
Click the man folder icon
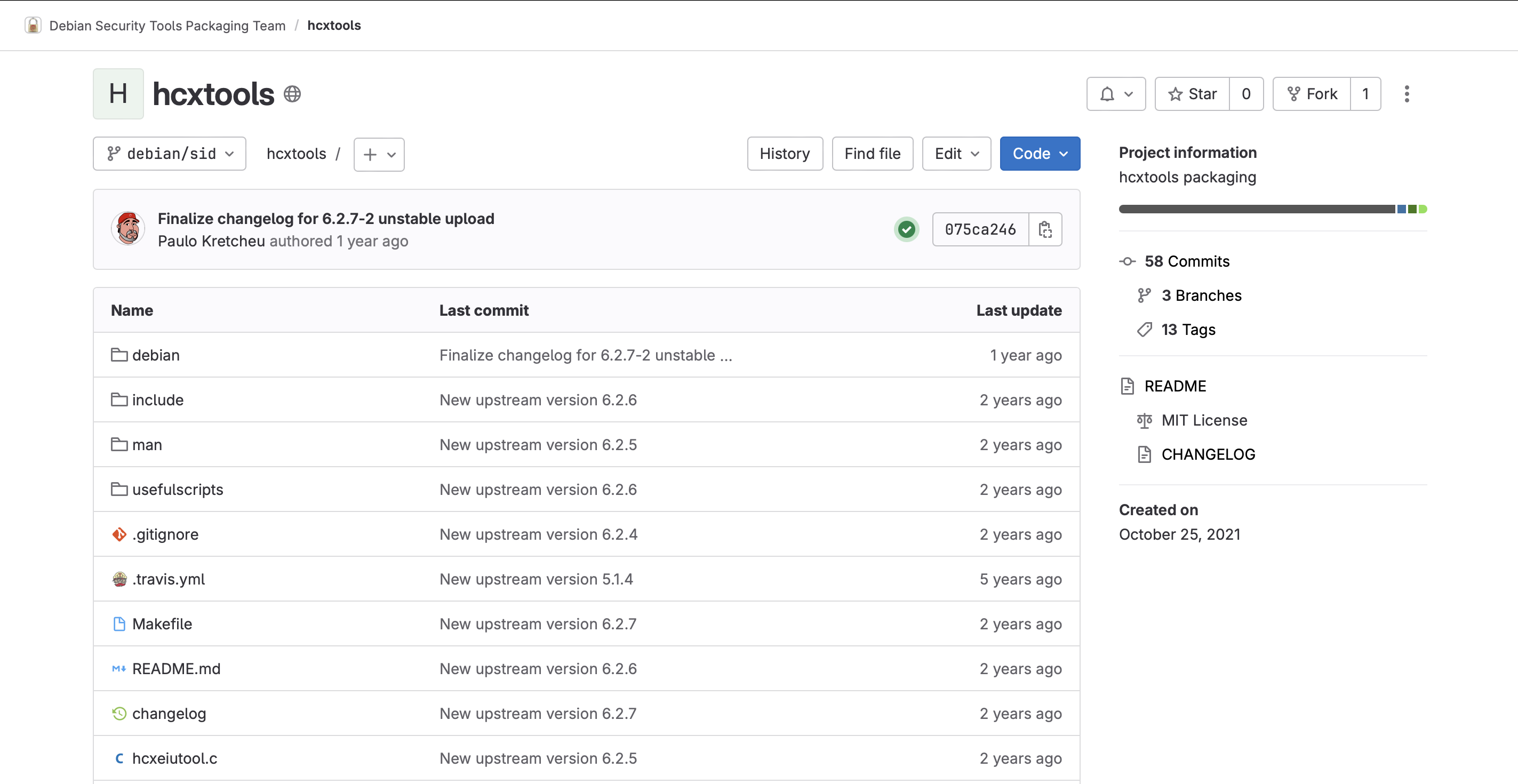coord(119,444)
